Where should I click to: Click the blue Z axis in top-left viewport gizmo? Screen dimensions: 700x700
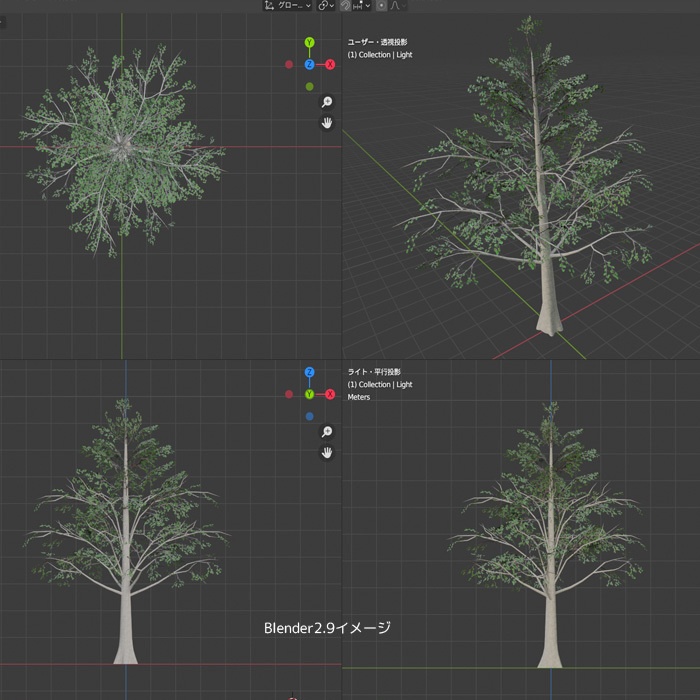[x=309, y=64]
